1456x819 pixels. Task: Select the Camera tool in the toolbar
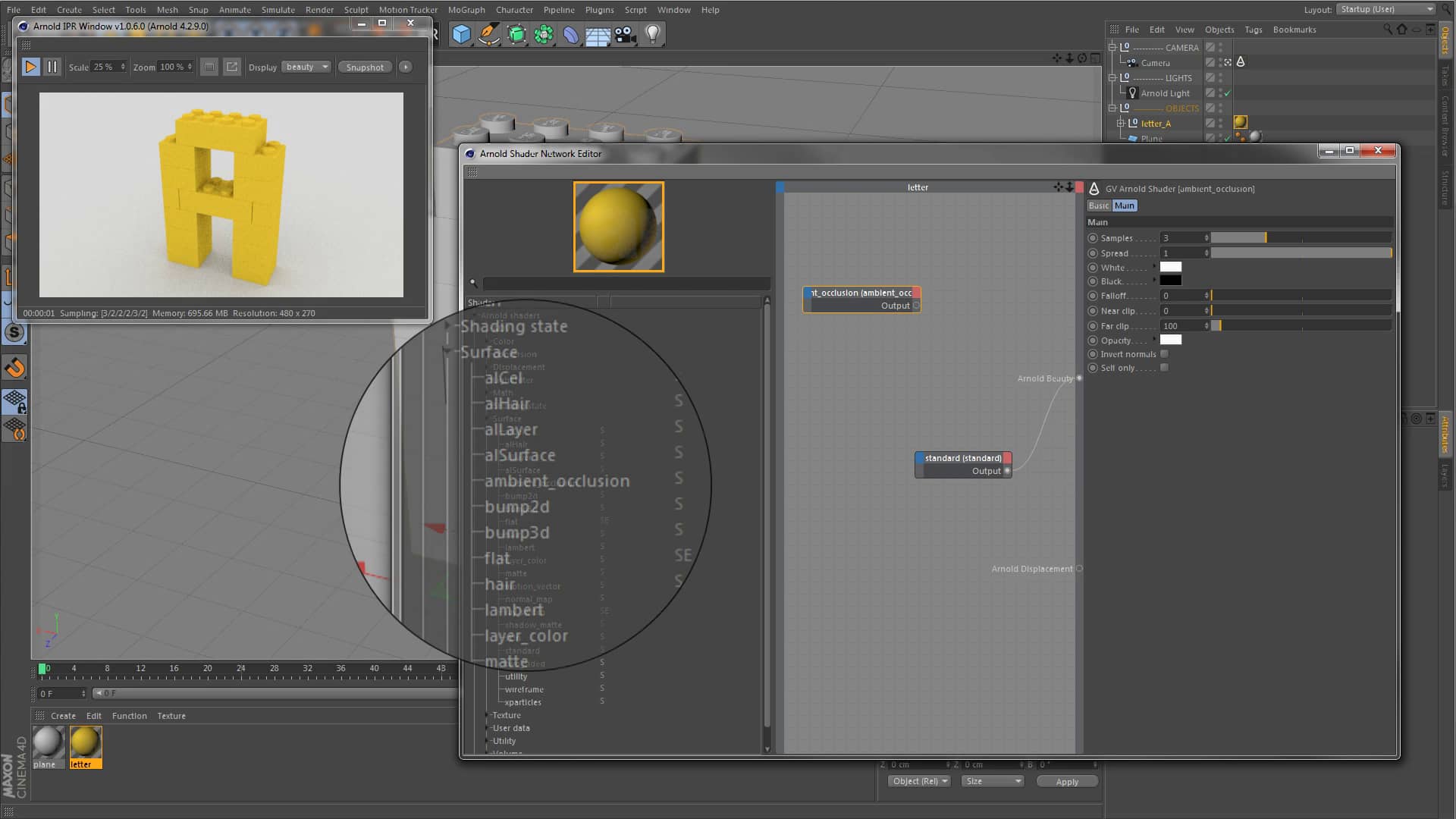pos(625,34)
